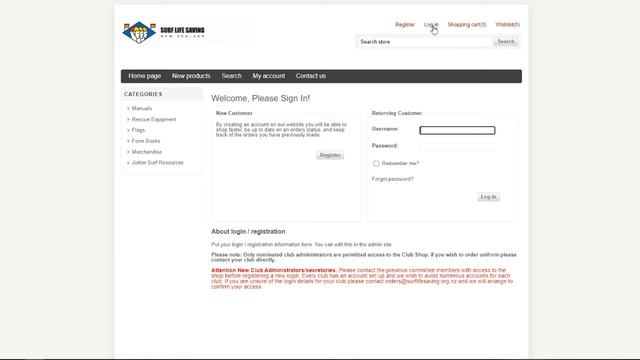
Task: Go to Home page menu item
Action: [144, 76]
